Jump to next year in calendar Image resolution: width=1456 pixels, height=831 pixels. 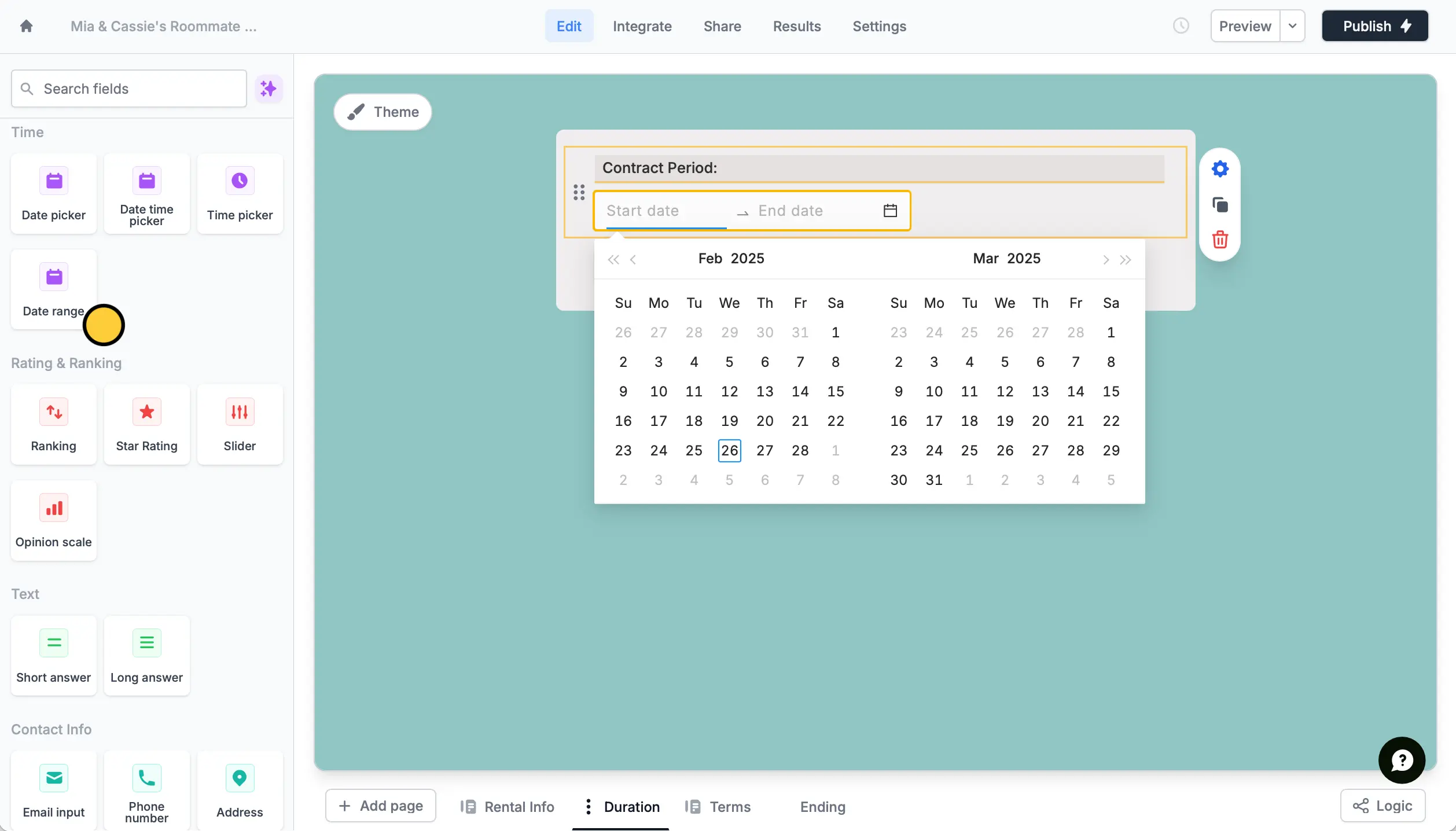click(1125, 259)
